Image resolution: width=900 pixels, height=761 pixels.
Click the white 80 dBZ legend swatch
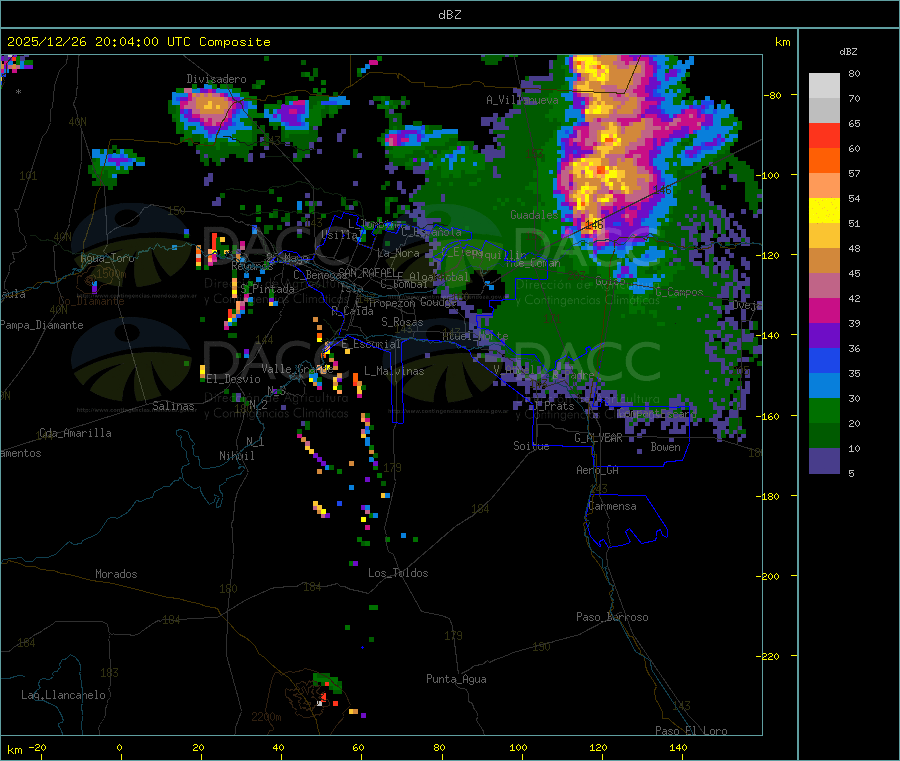824,86
